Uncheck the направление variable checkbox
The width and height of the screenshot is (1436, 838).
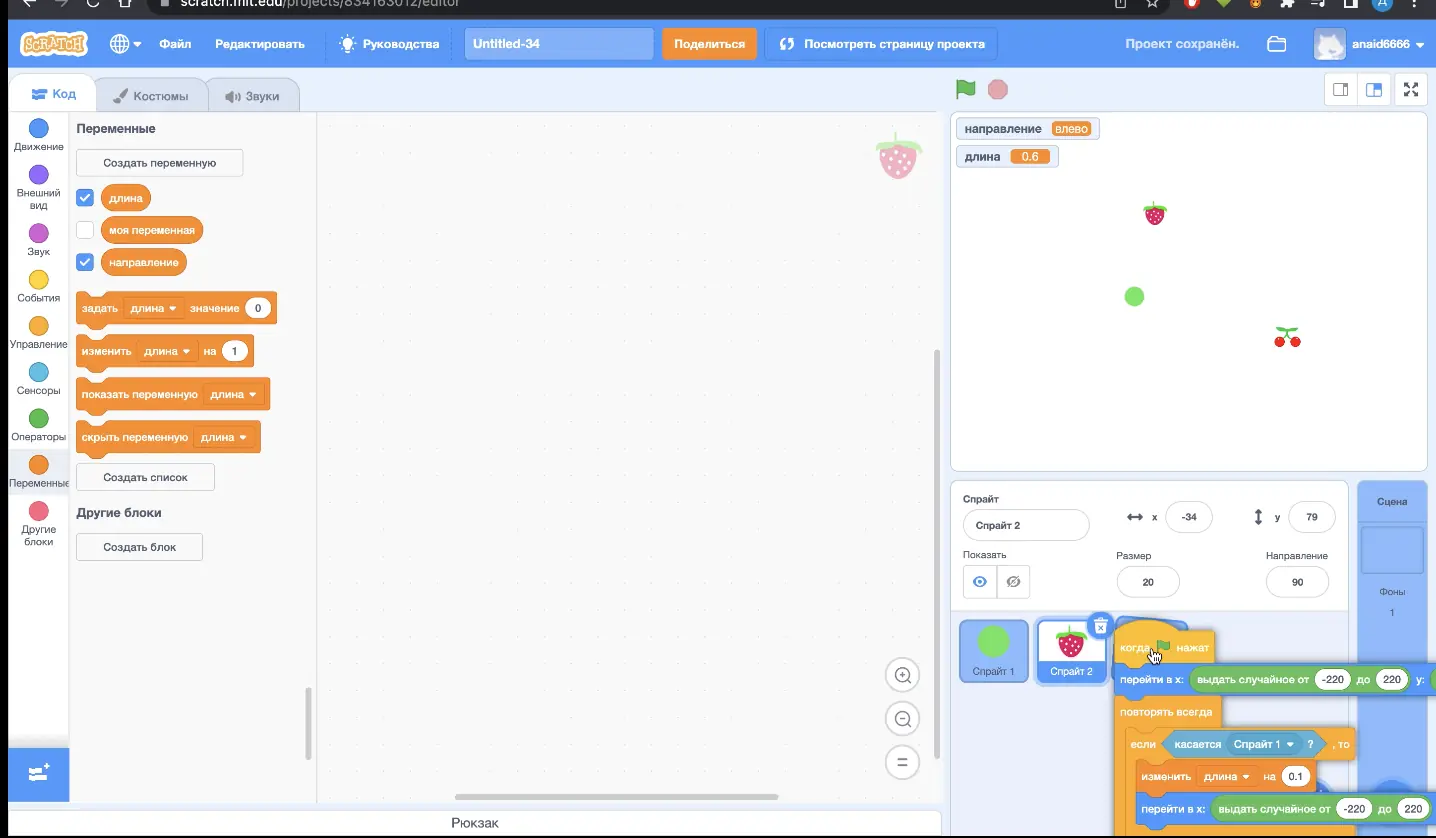tap(85, 262)
